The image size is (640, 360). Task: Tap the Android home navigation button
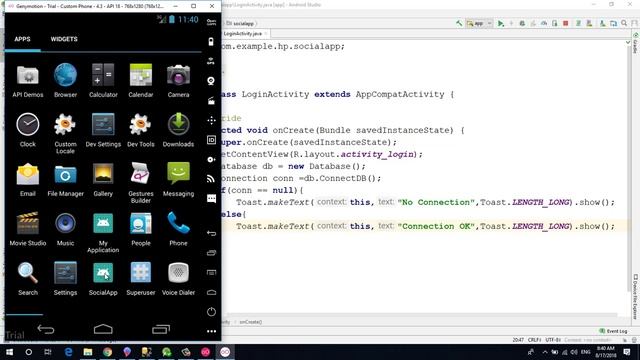(x=103, y=329)
